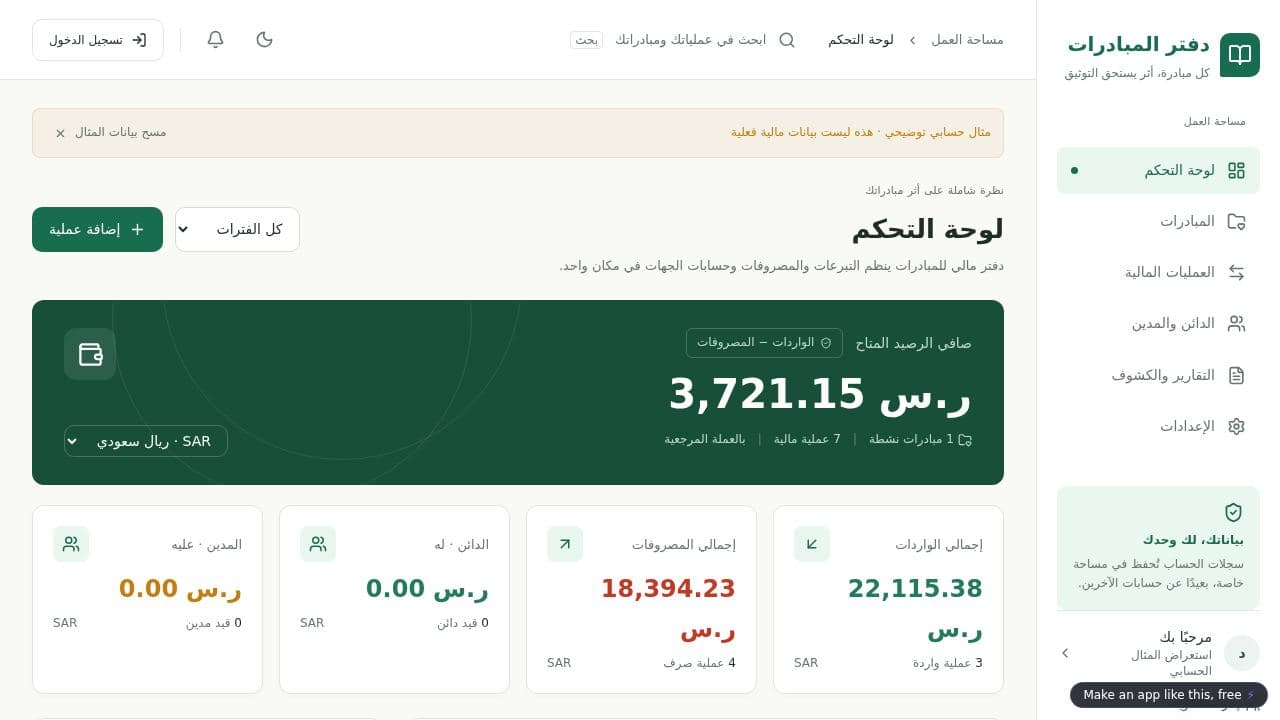Screen dimensions: 1280x720
Task: Navigate to الدائن والمدين section
Action: [x=1158, y=323]
